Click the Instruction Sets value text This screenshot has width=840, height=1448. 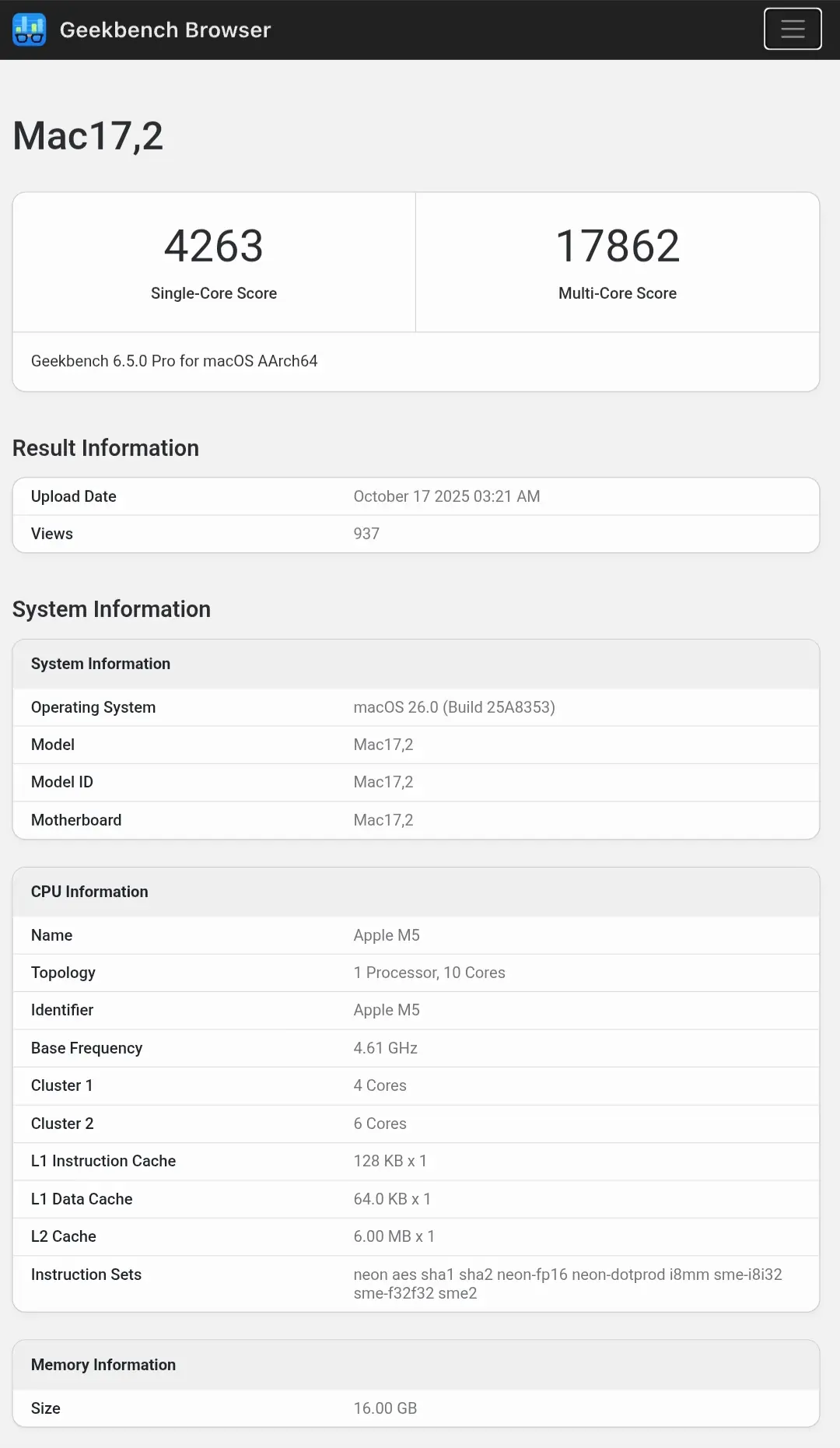[x=567, y=1283]
